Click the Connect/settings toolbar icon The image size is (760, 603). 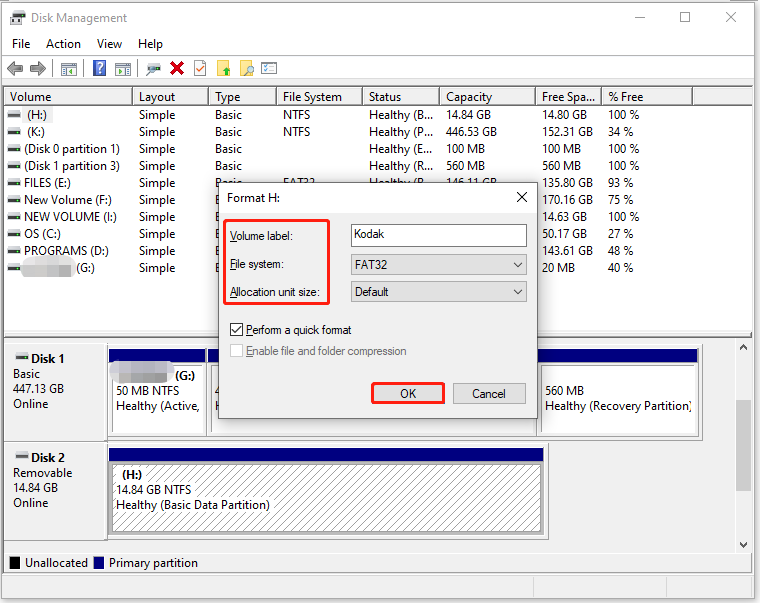[153, 69]
